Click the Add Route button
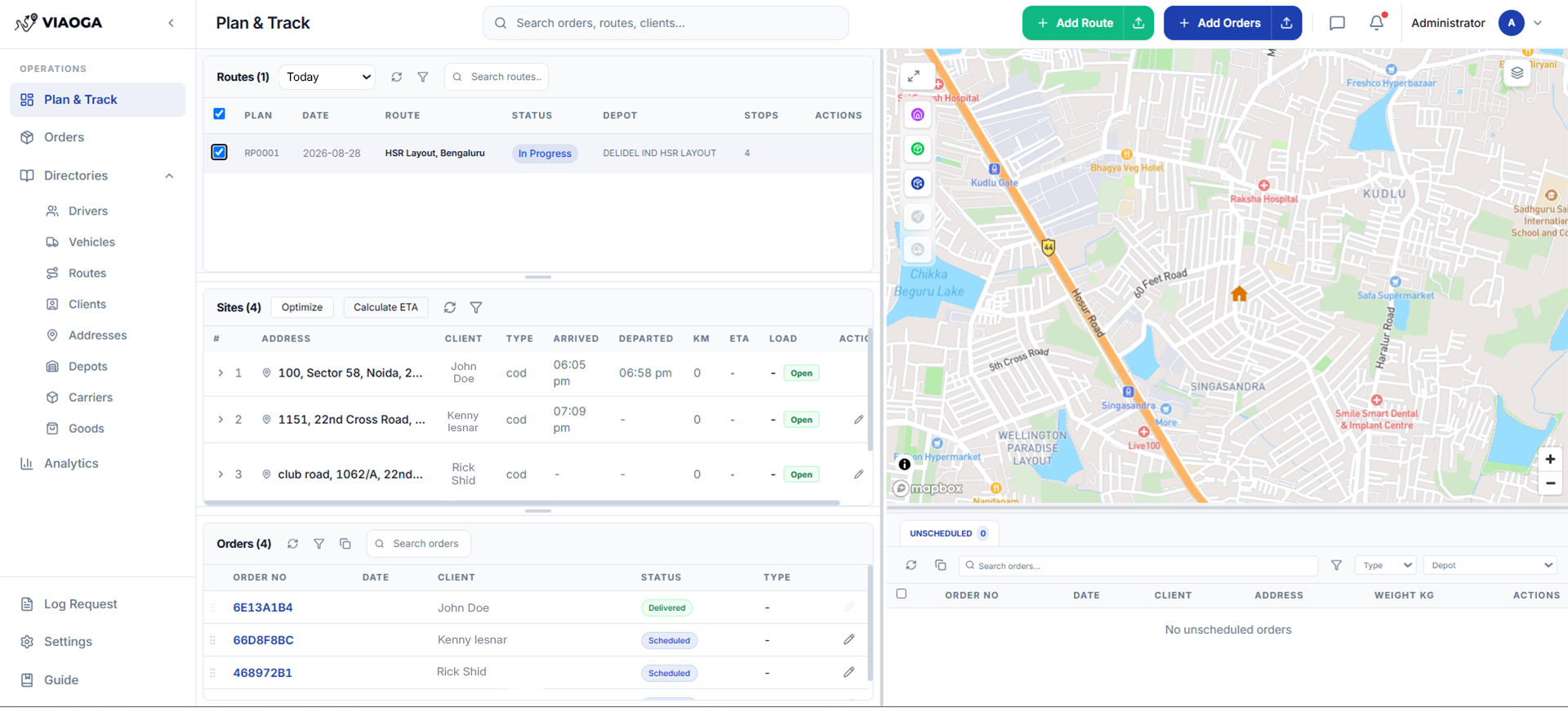Viewport: 1568px width, 708px height. coord(1074,23)
